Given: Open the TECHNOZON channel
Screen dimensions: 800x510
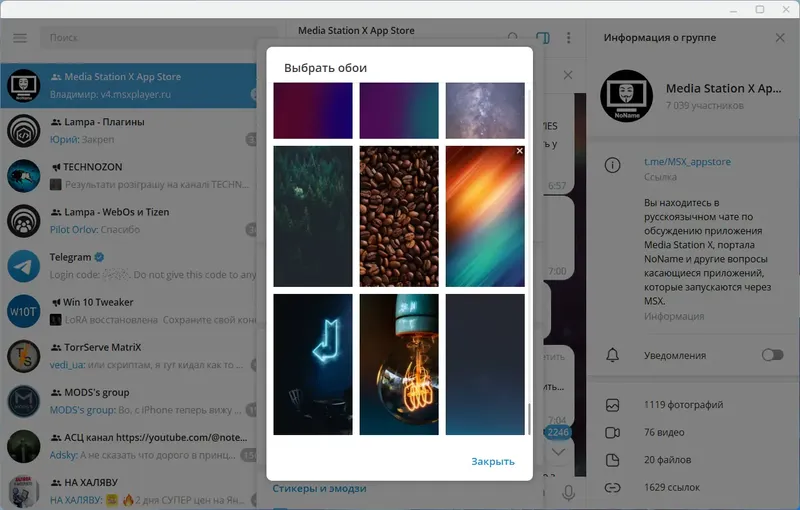Looking at the screenshot, I should (x=129, y=175).
